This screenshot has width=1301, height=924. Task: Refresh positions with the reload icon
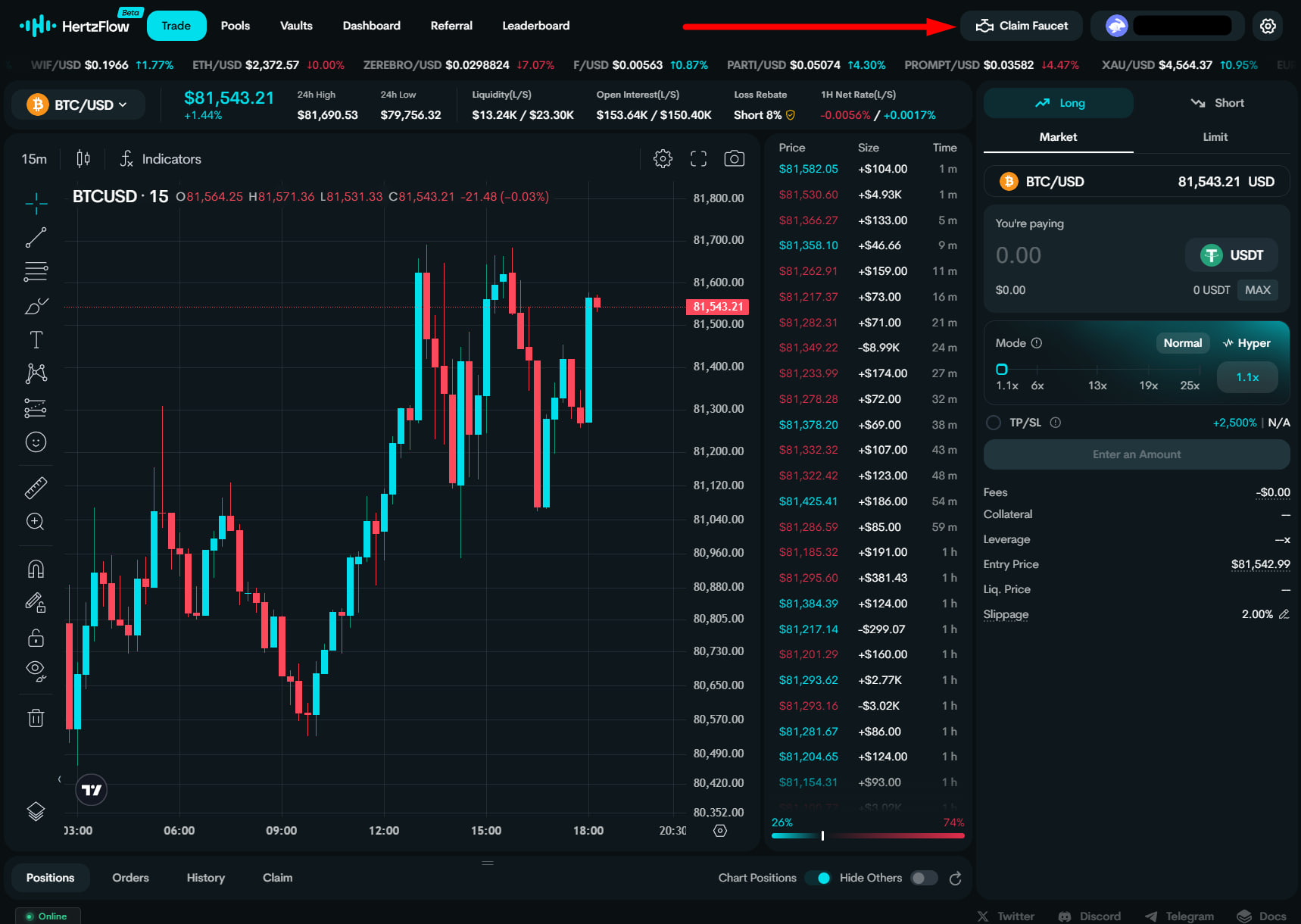click(956, 878)
